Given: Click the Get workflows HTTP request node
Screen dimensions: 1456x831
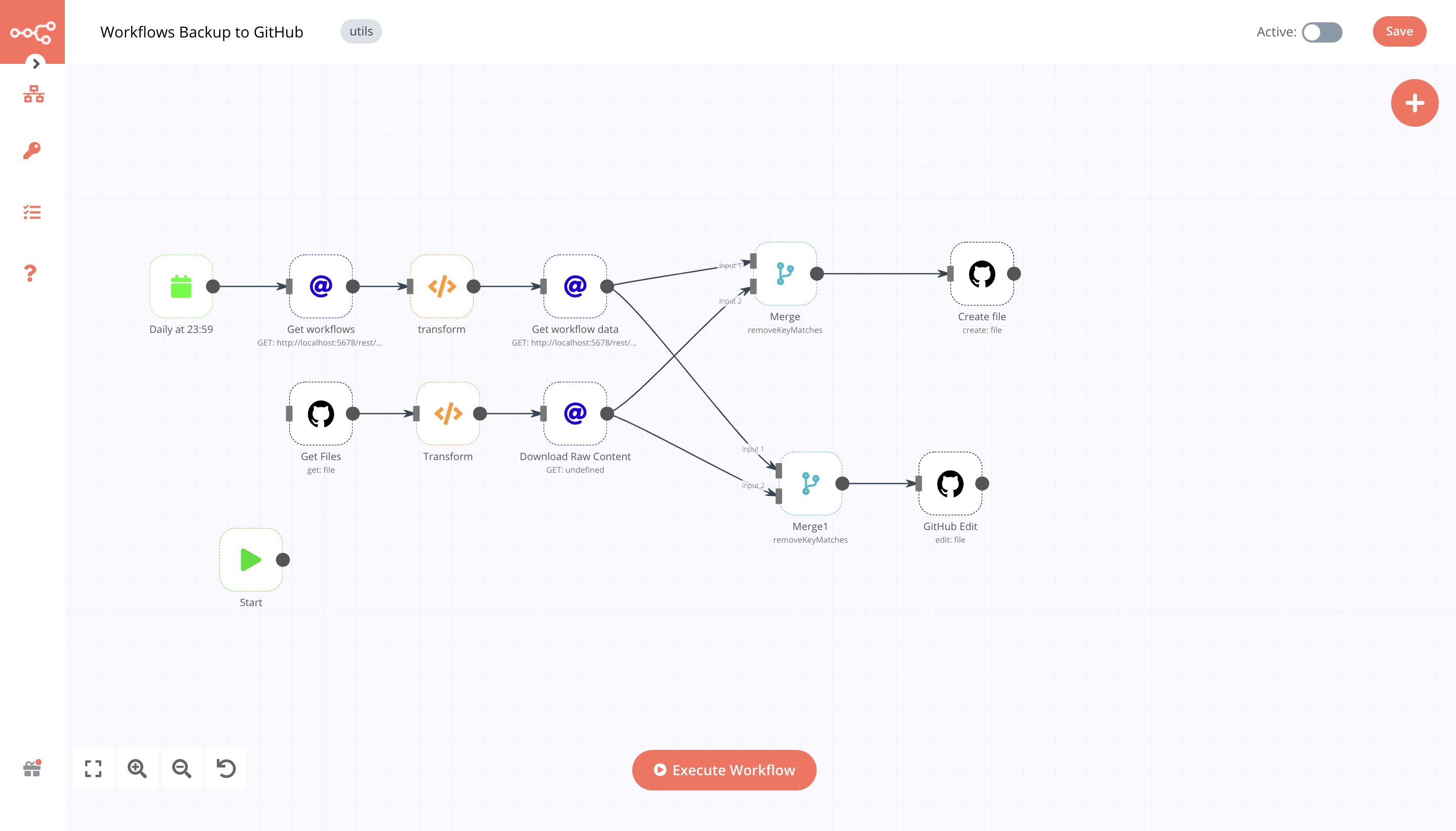Looking at the screenshot, I should click(320, 286).
